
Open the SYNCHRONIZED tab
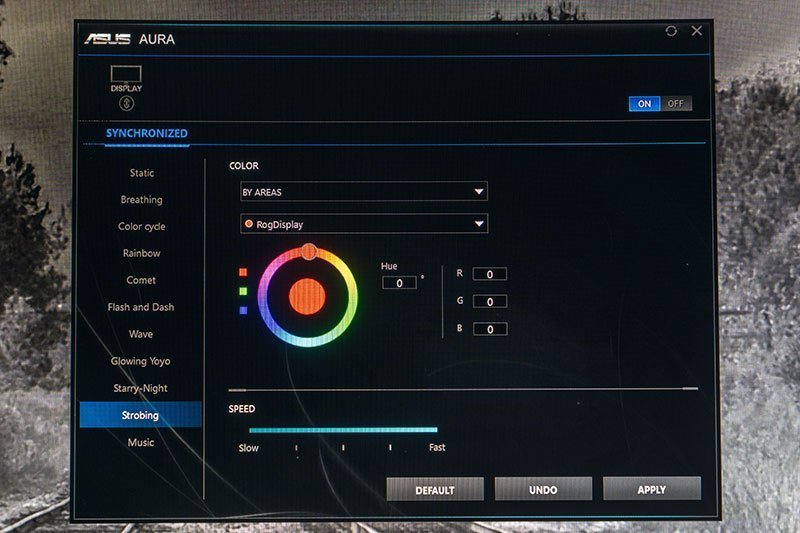point(146,134)
